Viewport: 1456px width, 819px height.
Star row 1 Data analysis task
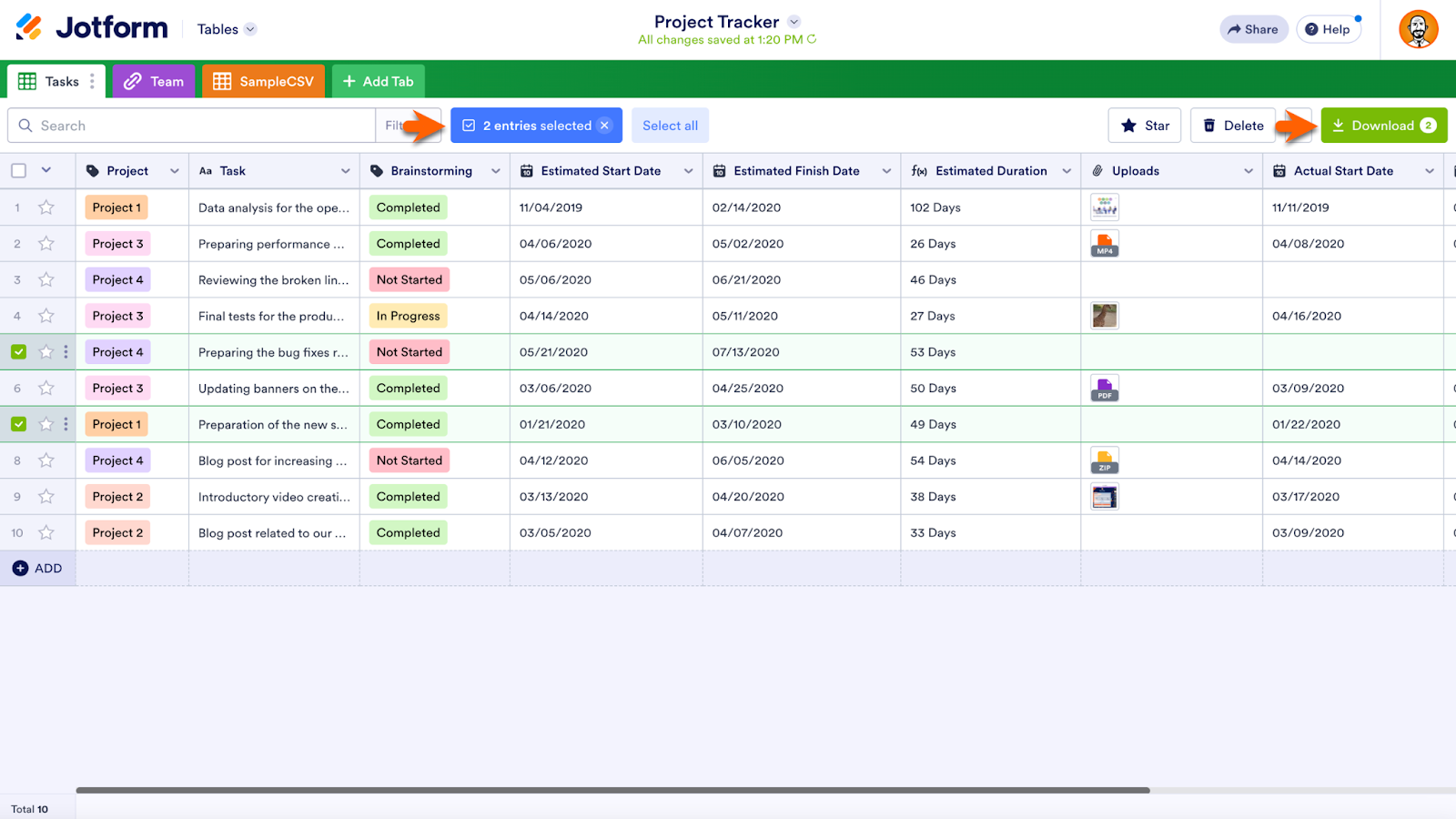pyautogui.click(x=46, y=207)
